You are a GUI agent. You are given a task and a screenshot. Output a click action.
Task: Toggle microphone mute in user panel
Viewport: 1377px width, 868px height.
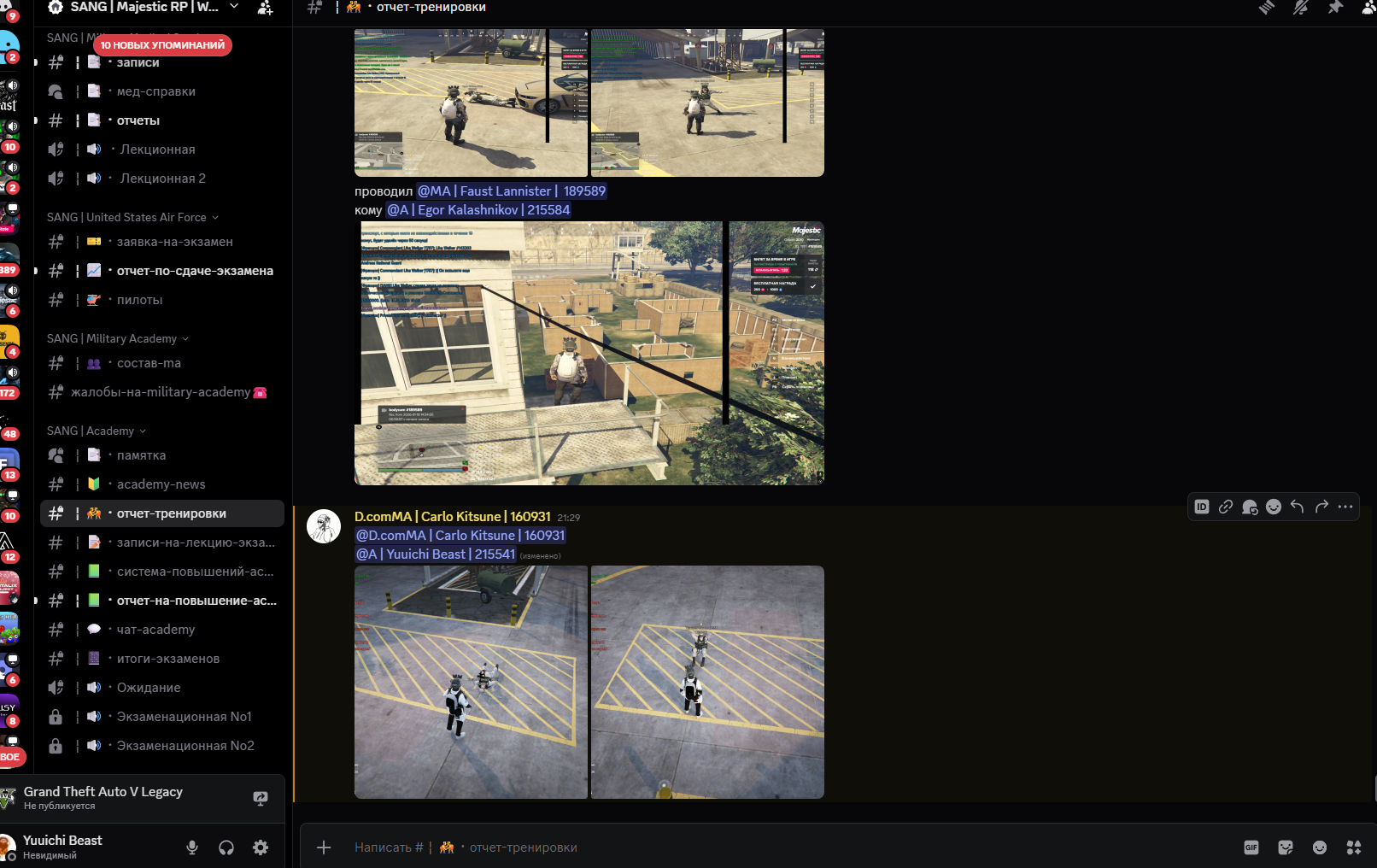click(x=192, y=847)
